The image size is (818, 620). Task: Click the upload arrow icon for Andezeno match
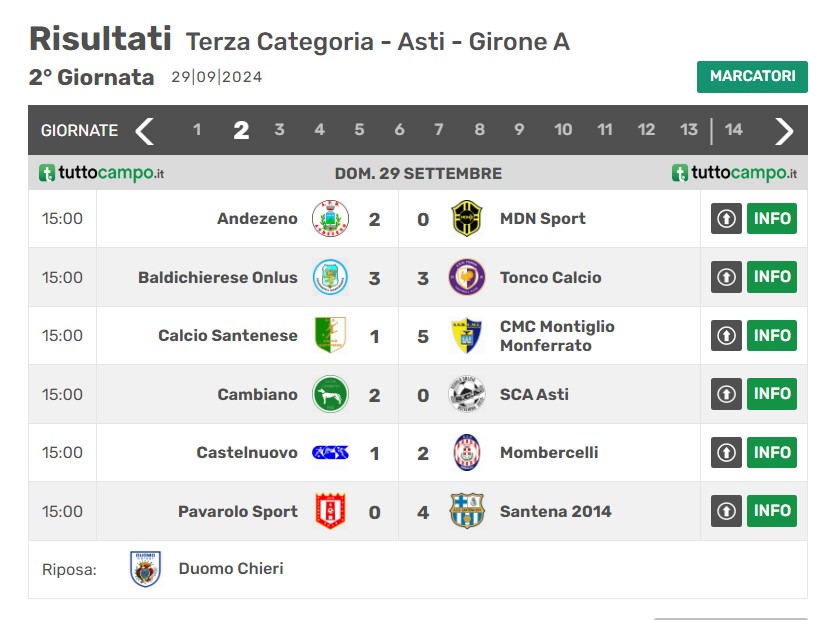pyautogui.click(x=726, y=219)
